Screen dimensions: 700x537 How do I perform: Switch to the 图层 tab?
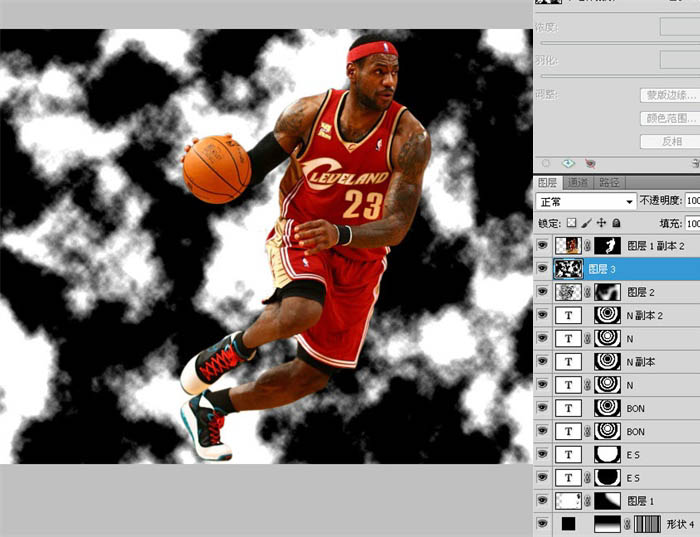(548, 182)
